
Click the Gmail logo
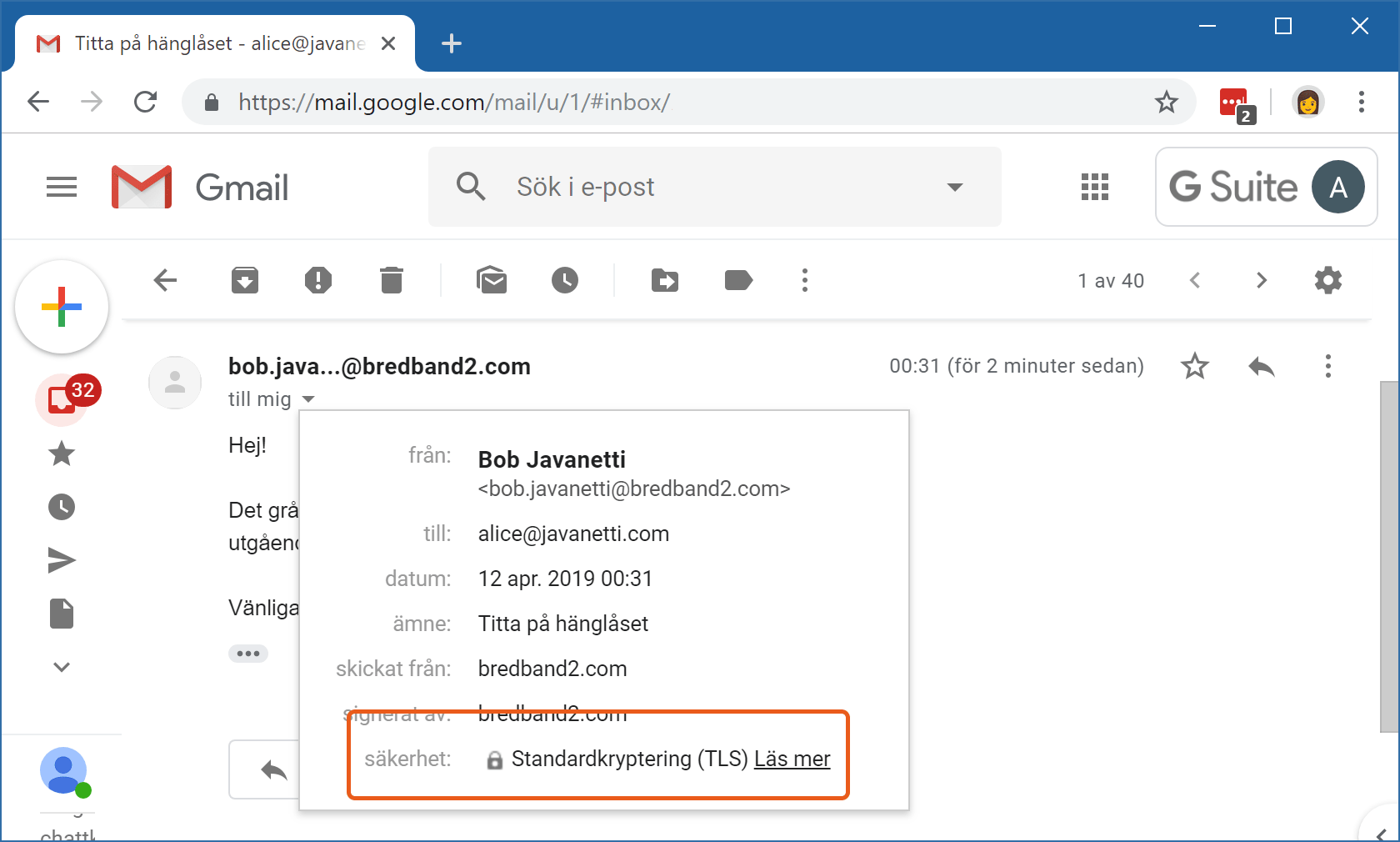(x=200, y=187)
